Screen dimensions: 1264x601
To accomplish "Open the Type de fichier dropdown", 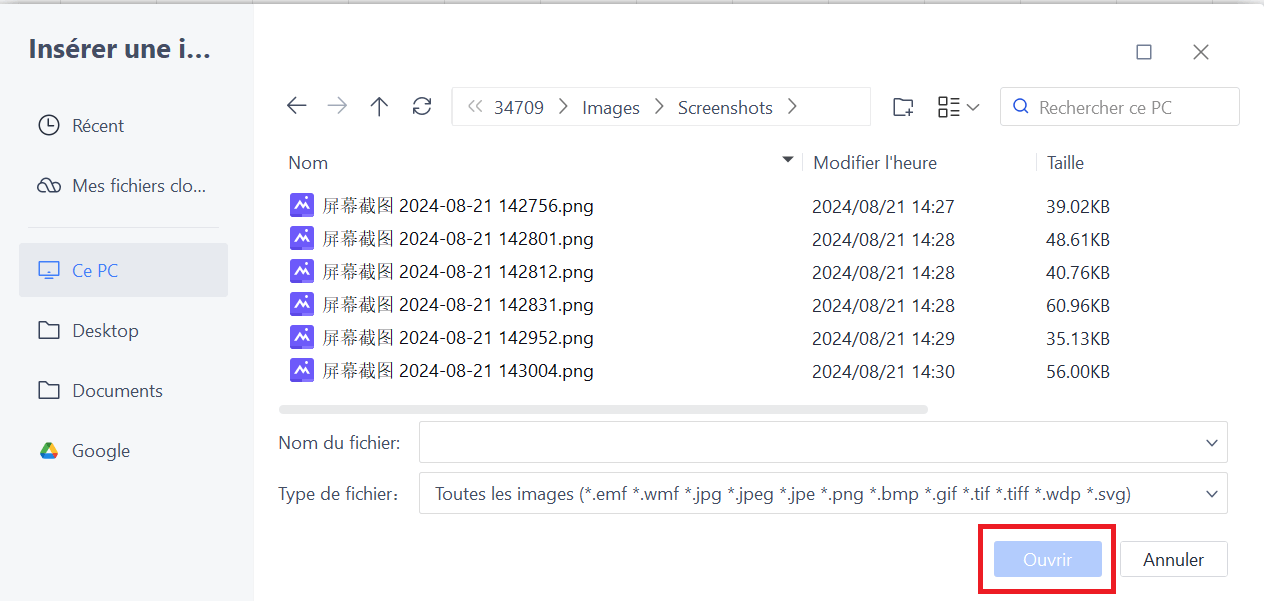I will 1212,493.
